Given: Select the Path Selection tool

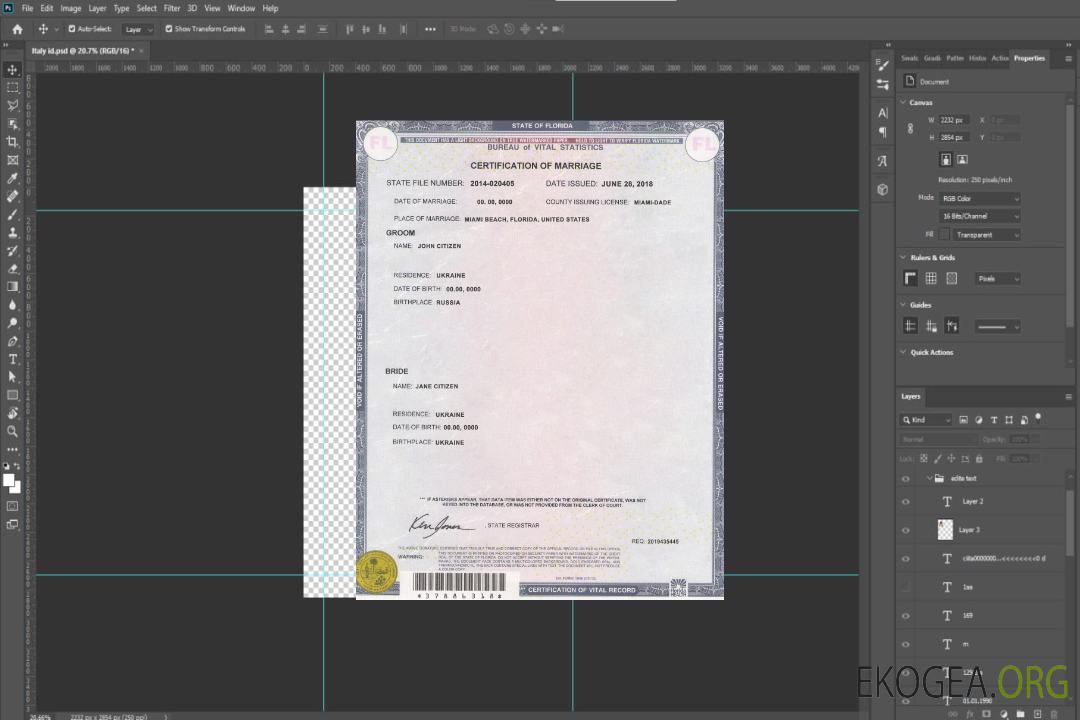Looking at the screenshot, I should coord(12,377).
